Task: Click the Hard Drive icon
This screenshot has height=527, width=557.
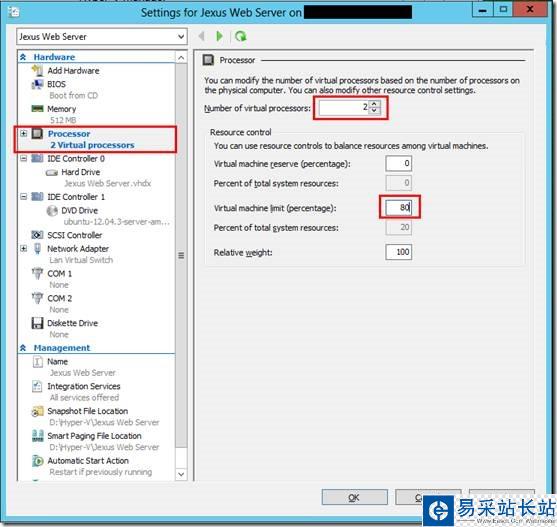Action: [x=52, y=173]
